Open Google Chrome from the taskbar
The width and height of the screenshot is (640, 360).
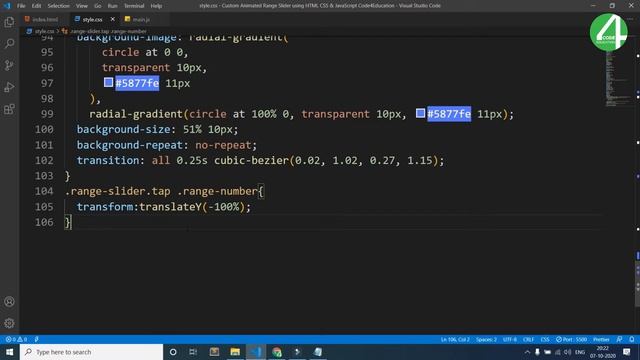coord(277,352)
